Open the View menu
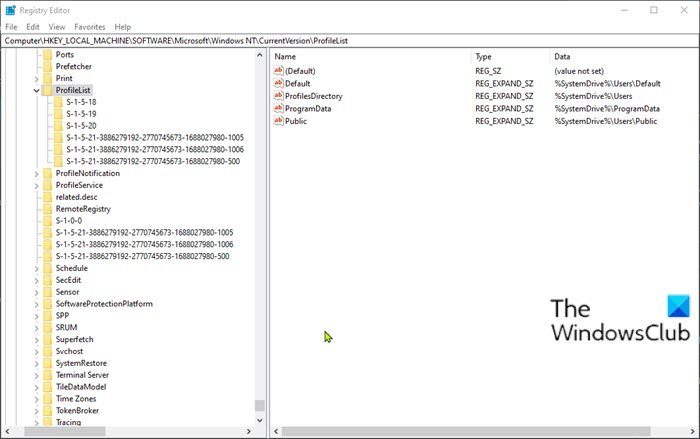The height and width of the screenshot is (439, 700). coord(57,27)
